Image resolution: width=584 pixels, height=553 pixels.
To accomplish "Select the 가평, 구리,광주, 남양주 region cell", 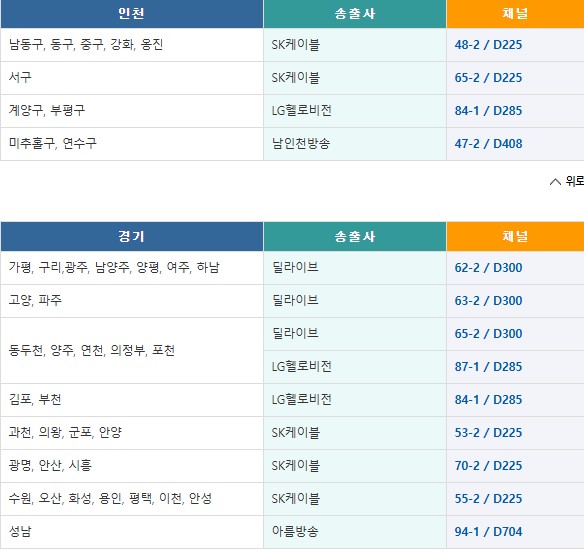I will tap(132, 268).
